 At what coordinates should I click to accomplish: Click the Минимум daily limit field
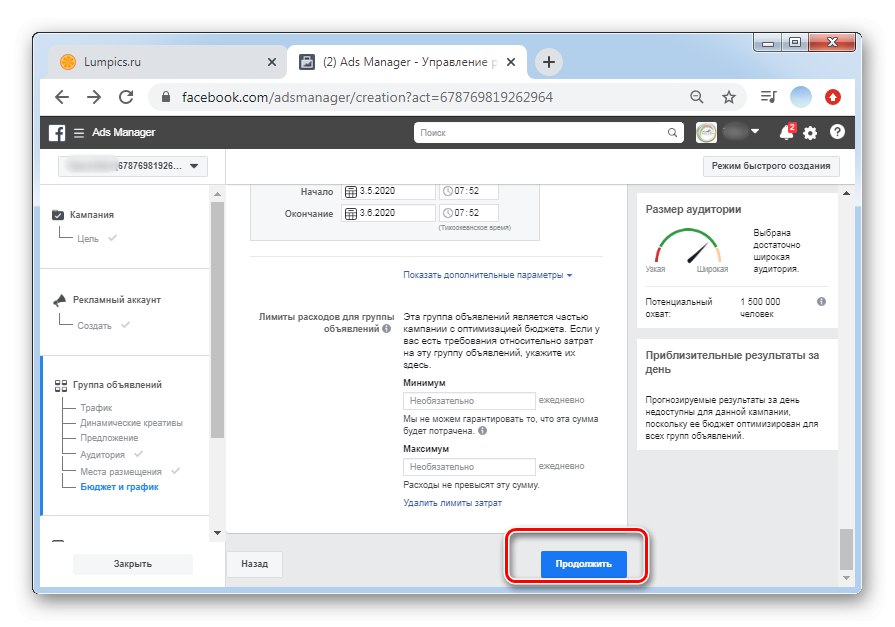tap(469, 401)
